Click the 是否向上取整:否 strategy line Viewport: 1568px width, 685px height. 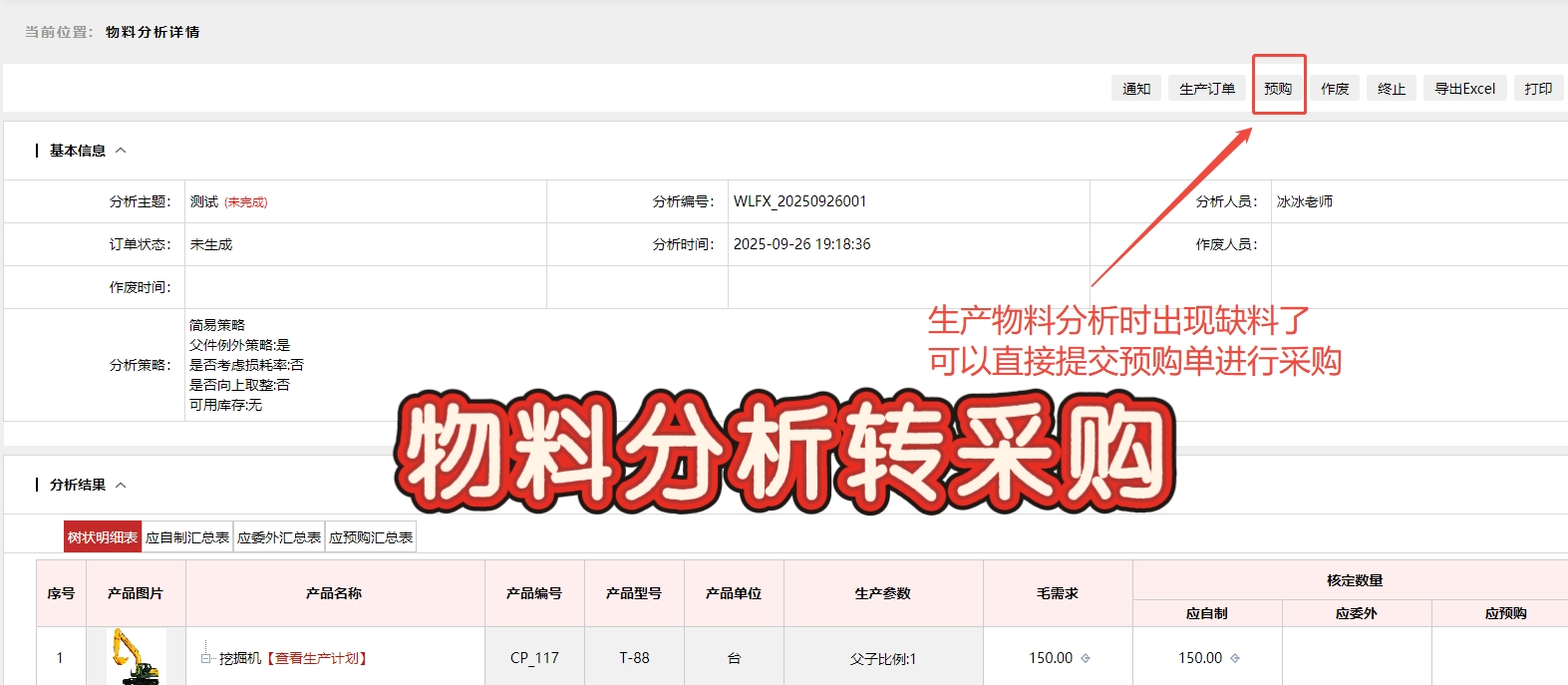tap(239, 385)
